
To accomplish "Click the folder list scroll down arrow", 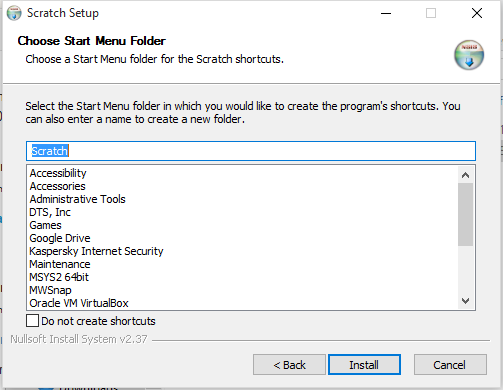I will [x=465, y=301].
